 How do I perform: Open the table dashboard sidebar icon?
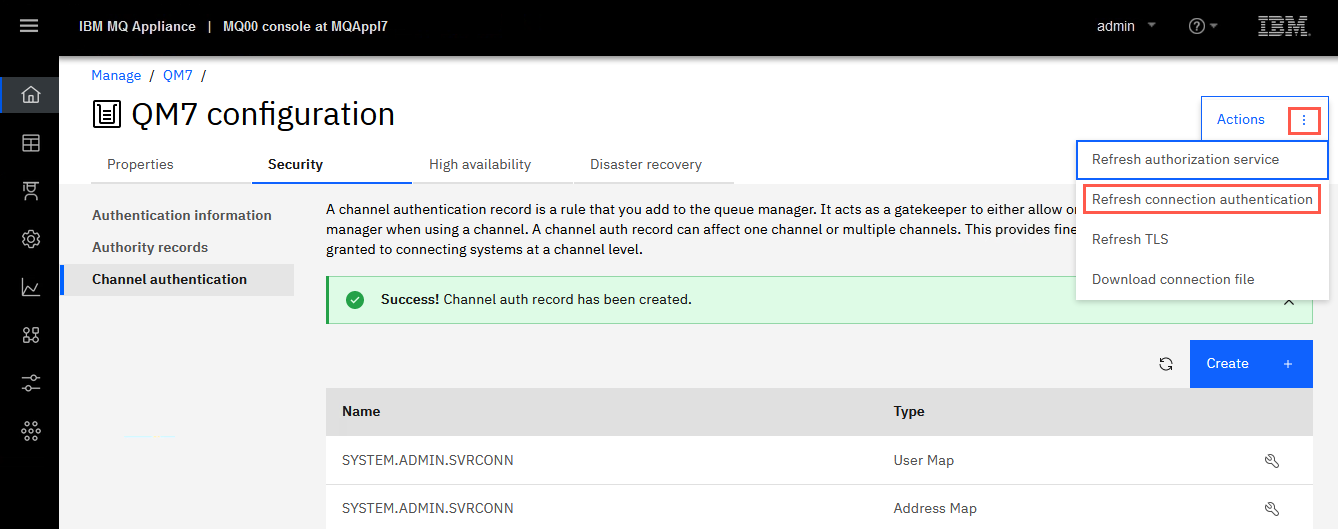point(30,143)
